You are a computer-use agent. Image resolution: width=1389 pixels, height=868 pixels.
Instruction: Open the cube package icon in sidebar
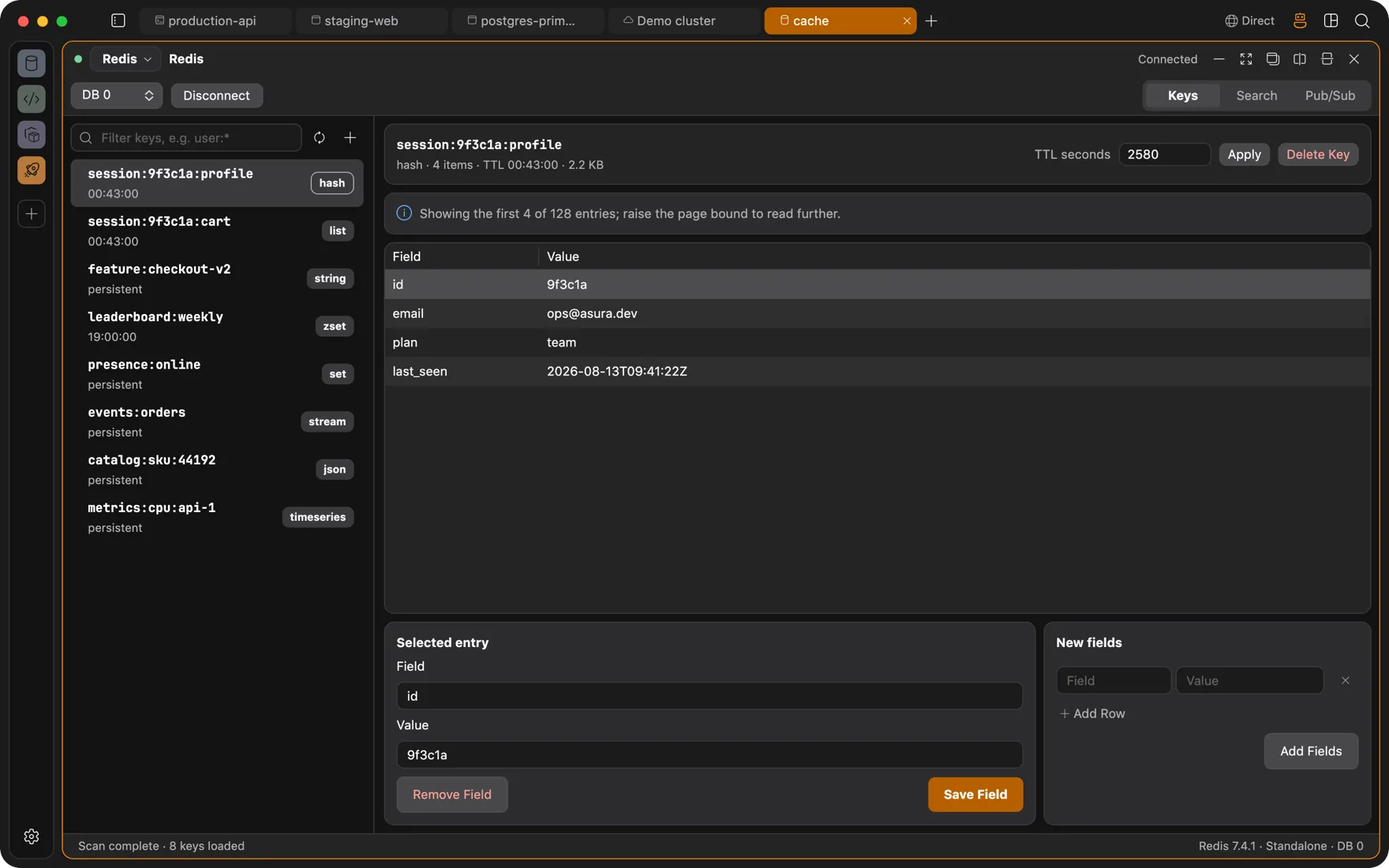(x=32, y=135)
